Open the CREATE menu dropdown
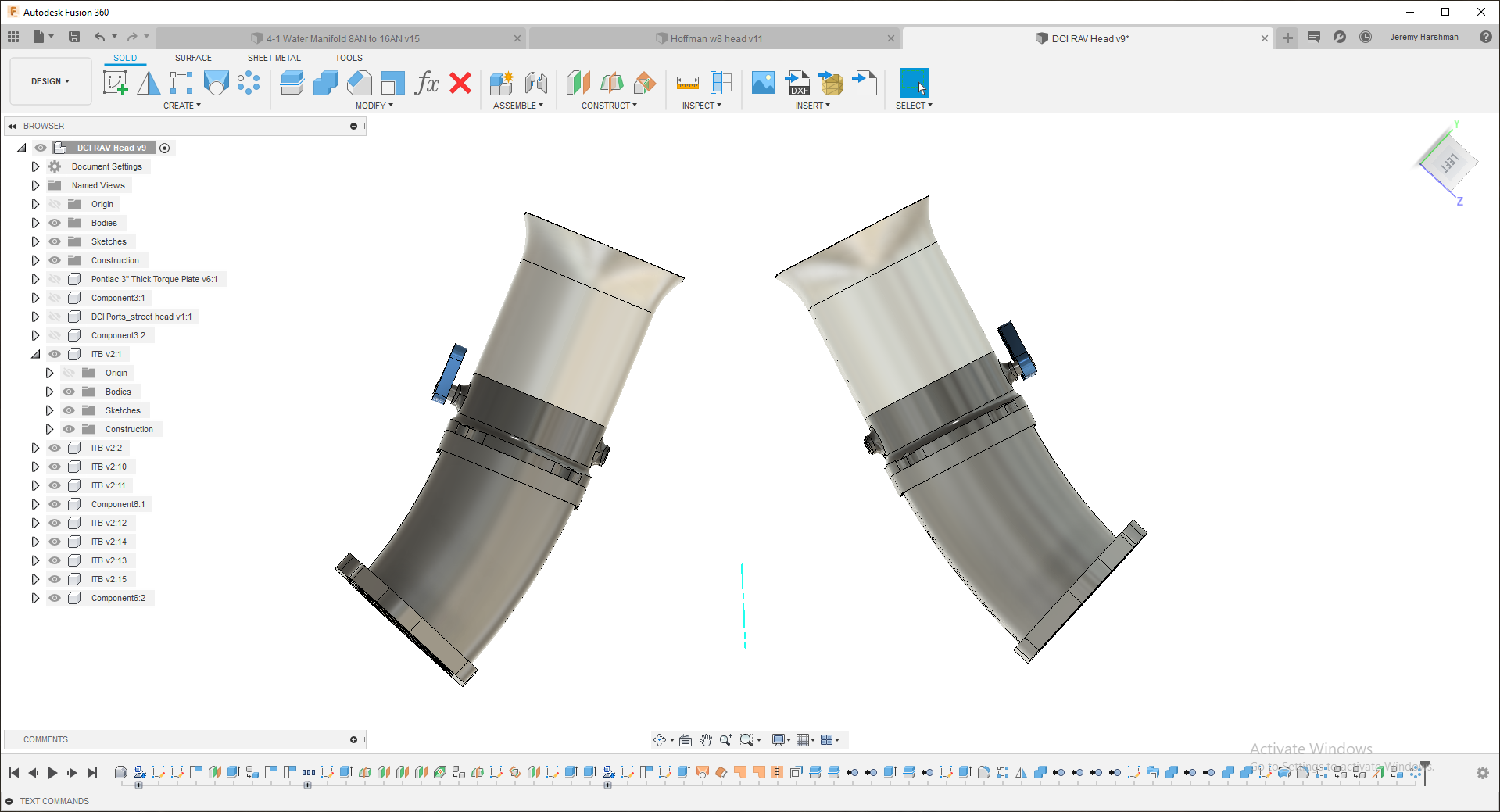This screenshot has height=812, width=1500. [182, 106]
